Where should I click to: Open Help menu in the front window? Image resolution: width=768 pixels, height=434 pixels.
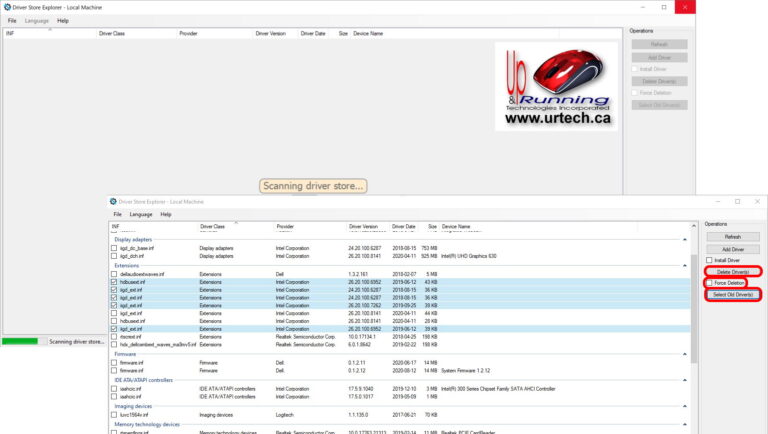[166, 215]
